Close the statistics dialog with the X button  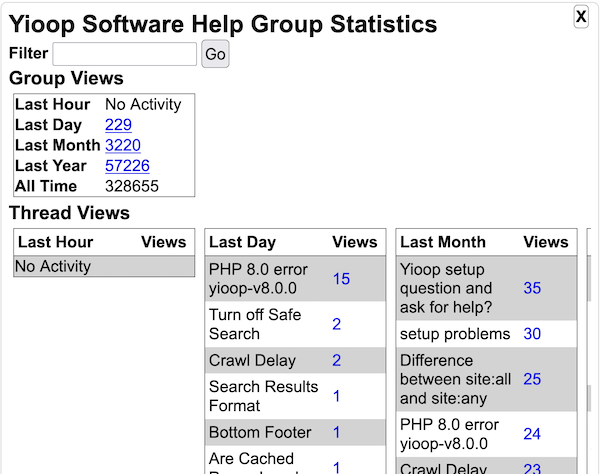coord(581,17)
